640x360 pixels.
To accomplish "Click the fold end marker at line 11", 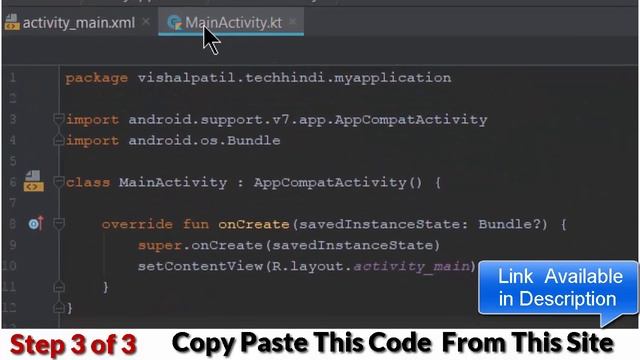I will click(x=59, y=287).
